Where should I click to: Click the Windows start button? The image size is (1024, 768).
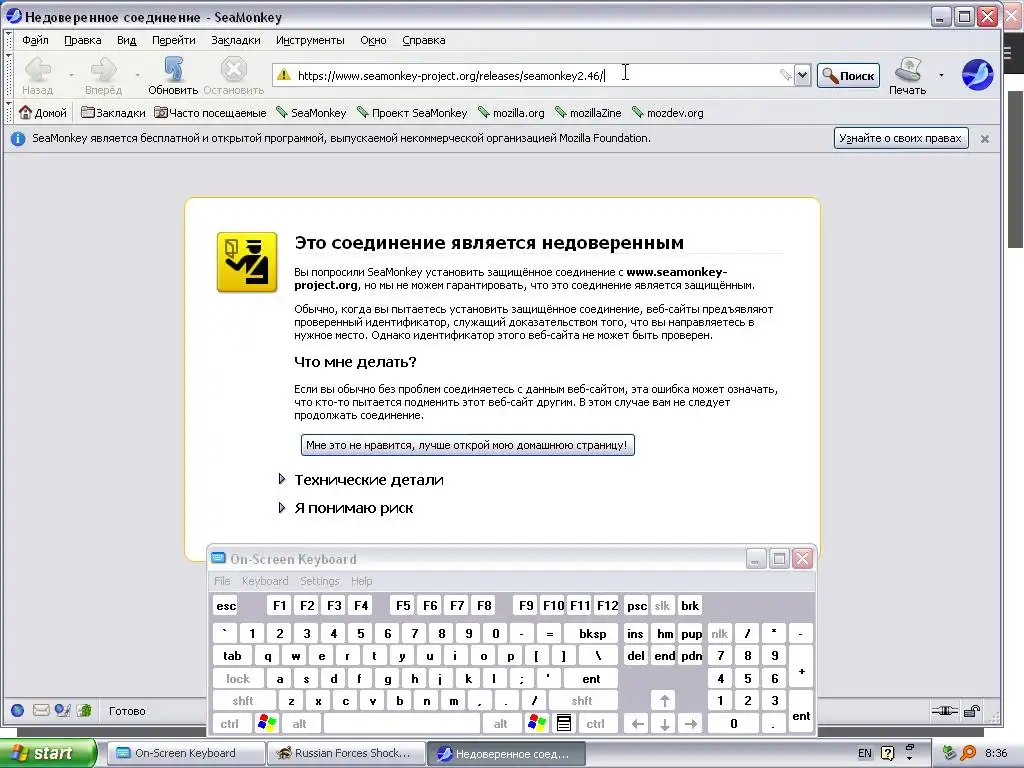(x=48, y=753)
